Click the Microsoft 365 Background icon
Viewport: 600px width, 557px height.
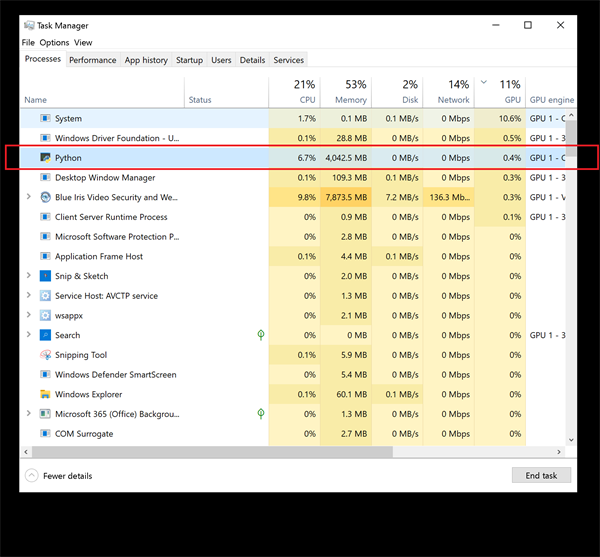click(45, 414)
